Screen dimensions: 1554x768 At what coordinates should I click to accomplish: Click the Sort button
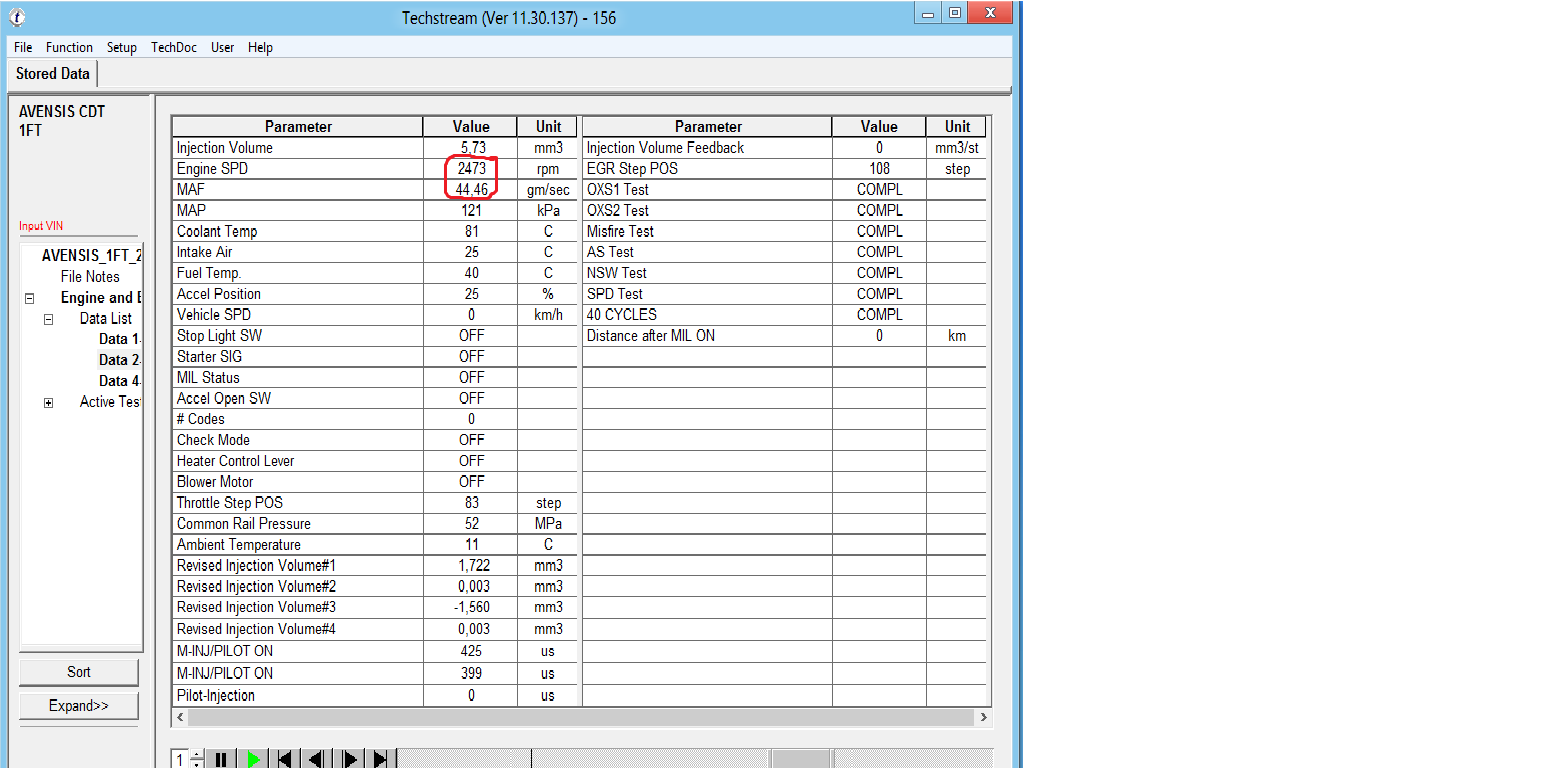coord(79,672)
